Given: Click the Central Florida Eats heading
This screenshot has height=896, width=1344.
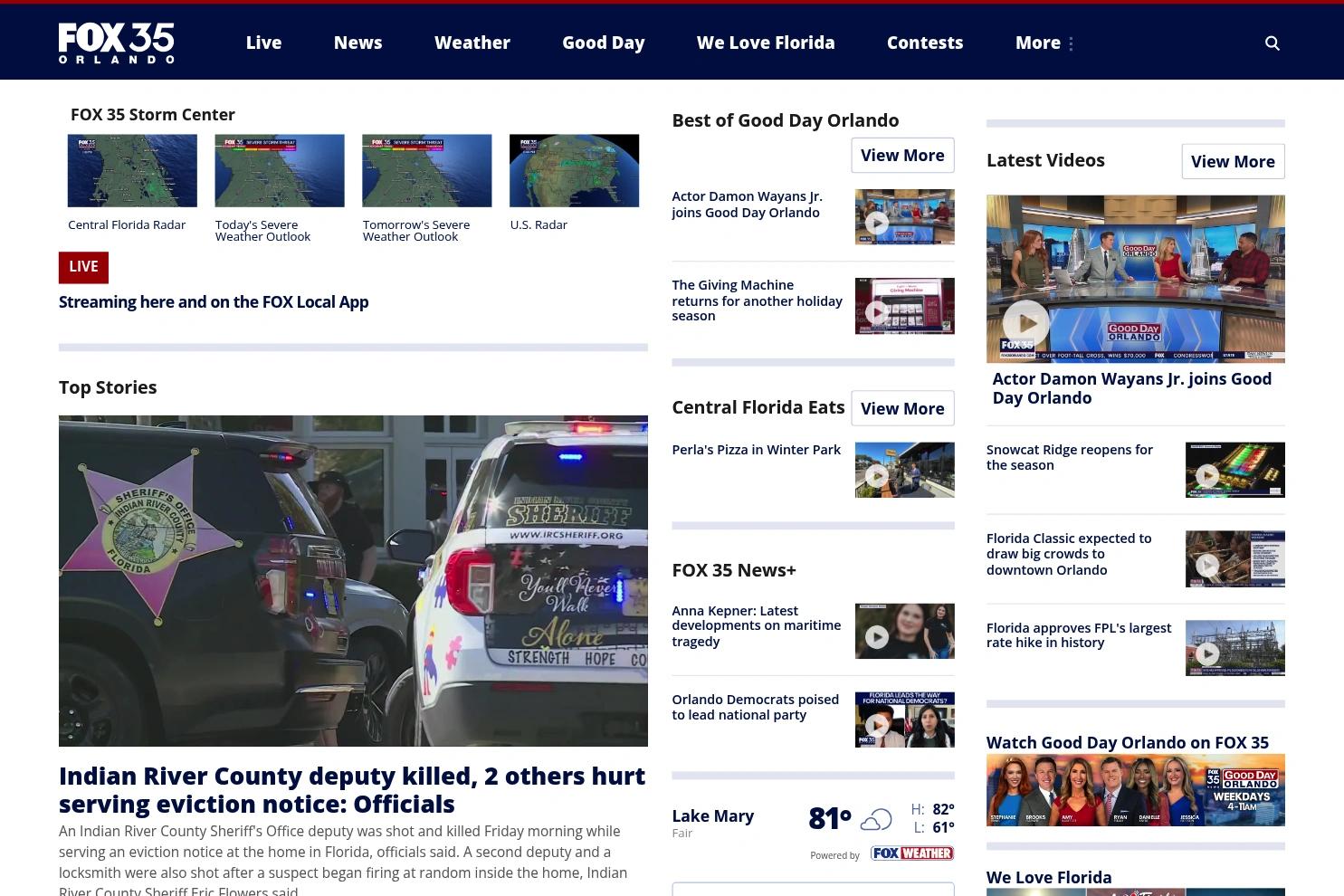Looking at the screenshot, I should [758, 407].
